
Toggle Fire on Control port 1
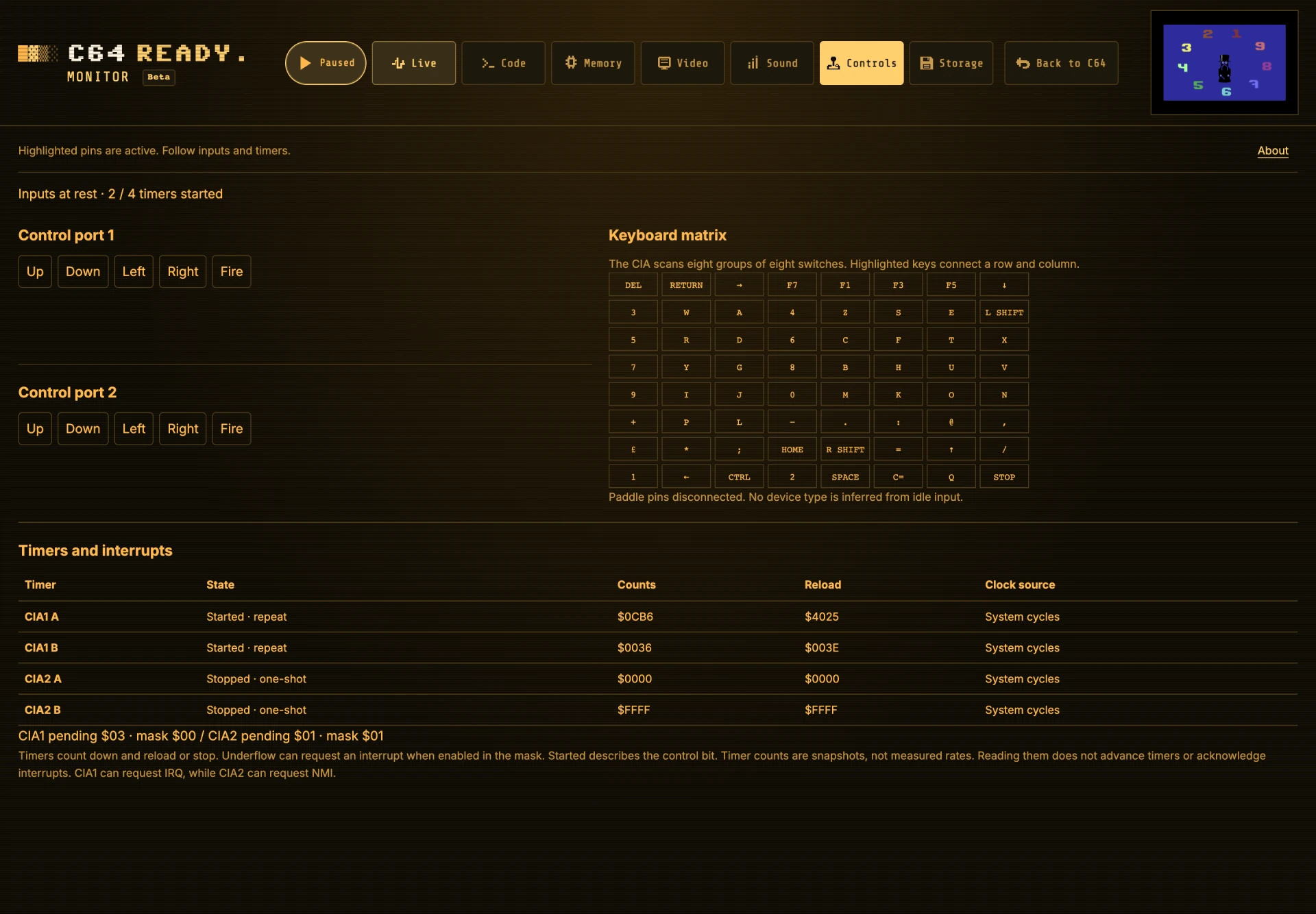[x=232, y=271]
